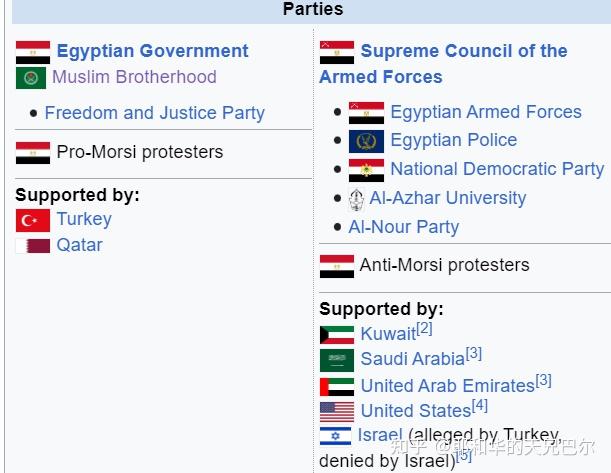The height and width of the screenshot is (473, 611).
Task: Click the Al-Azhar University logo icon
Action: click(356, 199)
